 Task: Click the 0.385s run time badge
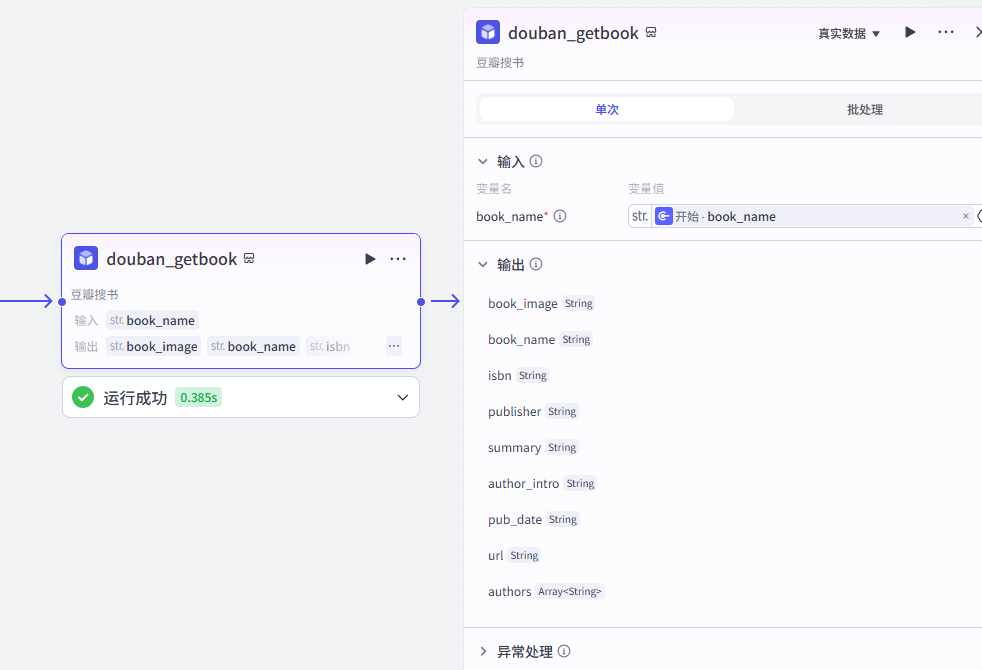199,397
